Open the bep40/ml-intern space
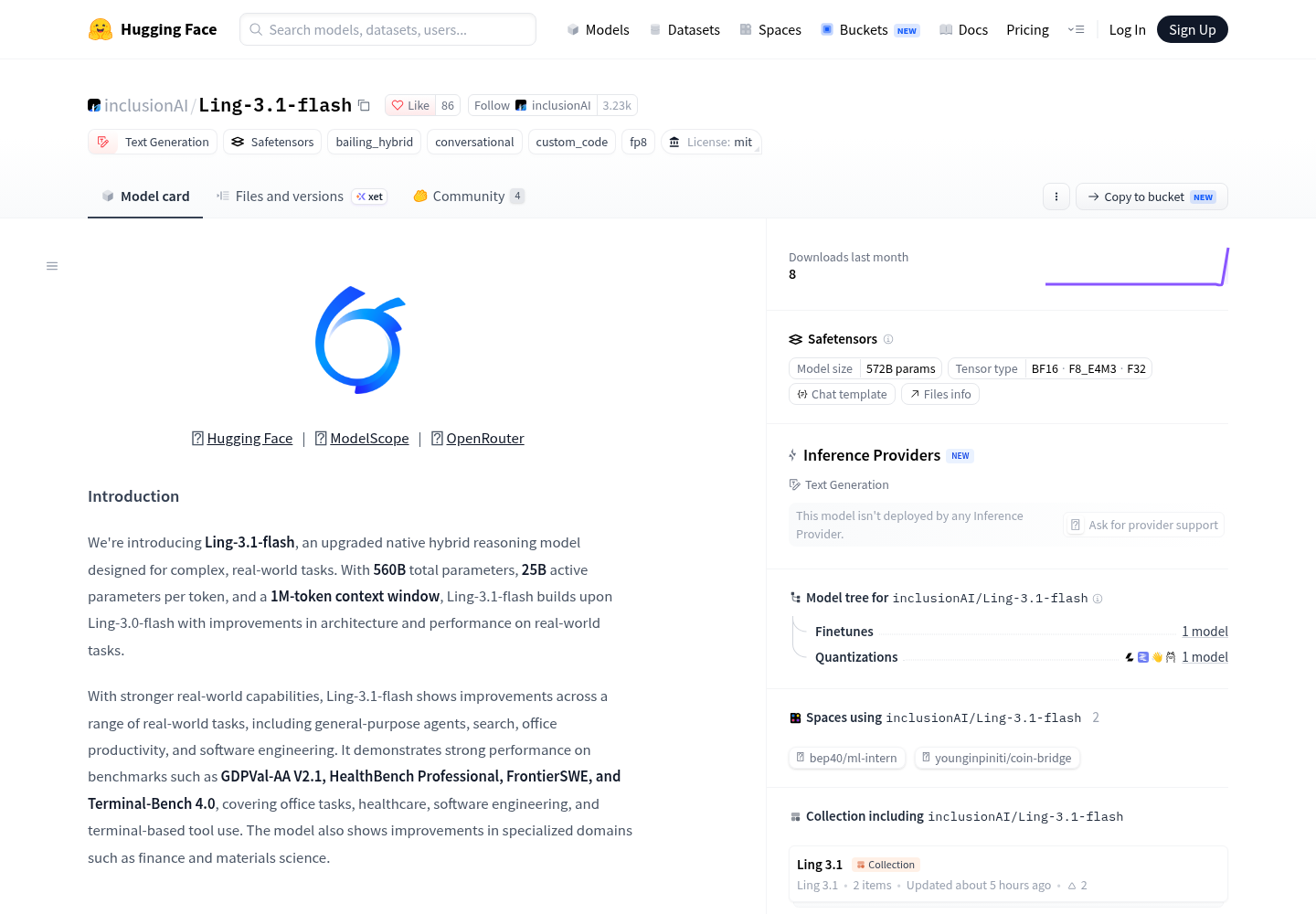 [x=847, y=758]
